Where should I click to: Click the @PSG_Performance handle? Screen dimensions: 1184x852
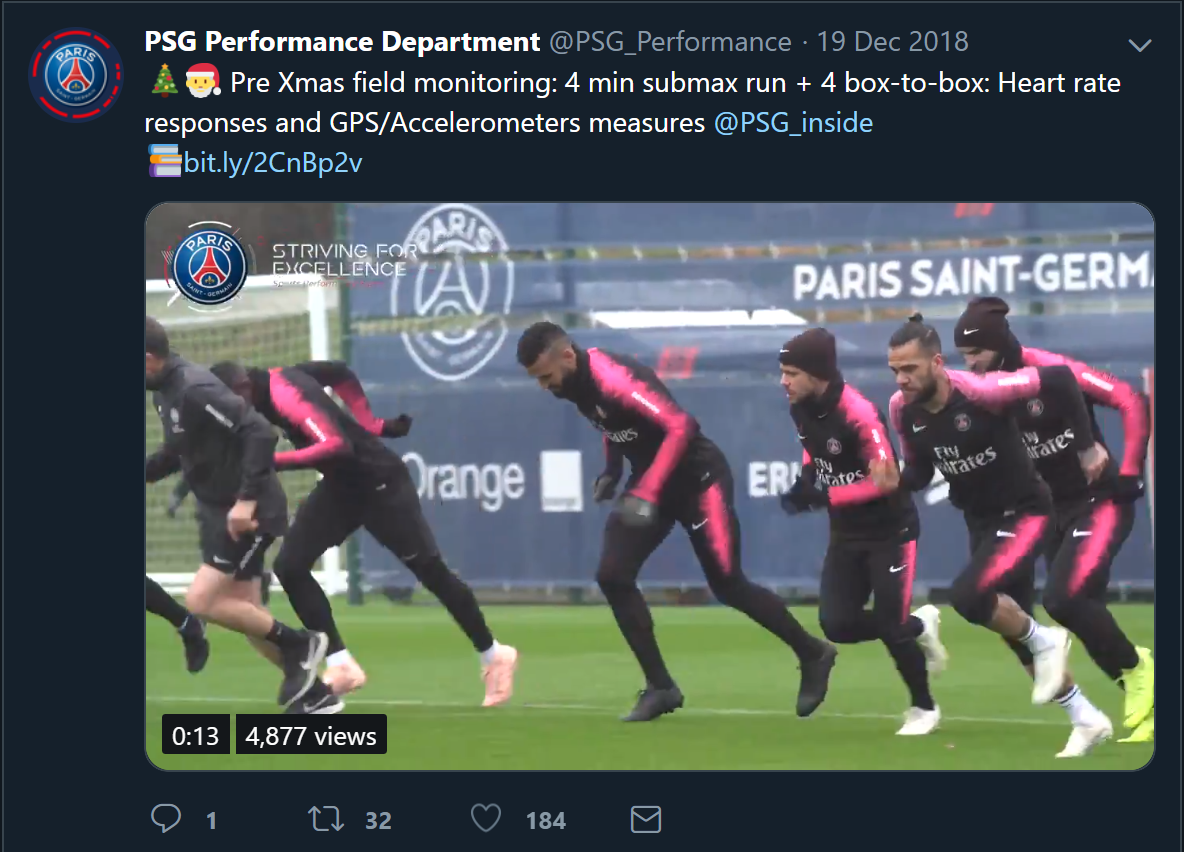671,42
